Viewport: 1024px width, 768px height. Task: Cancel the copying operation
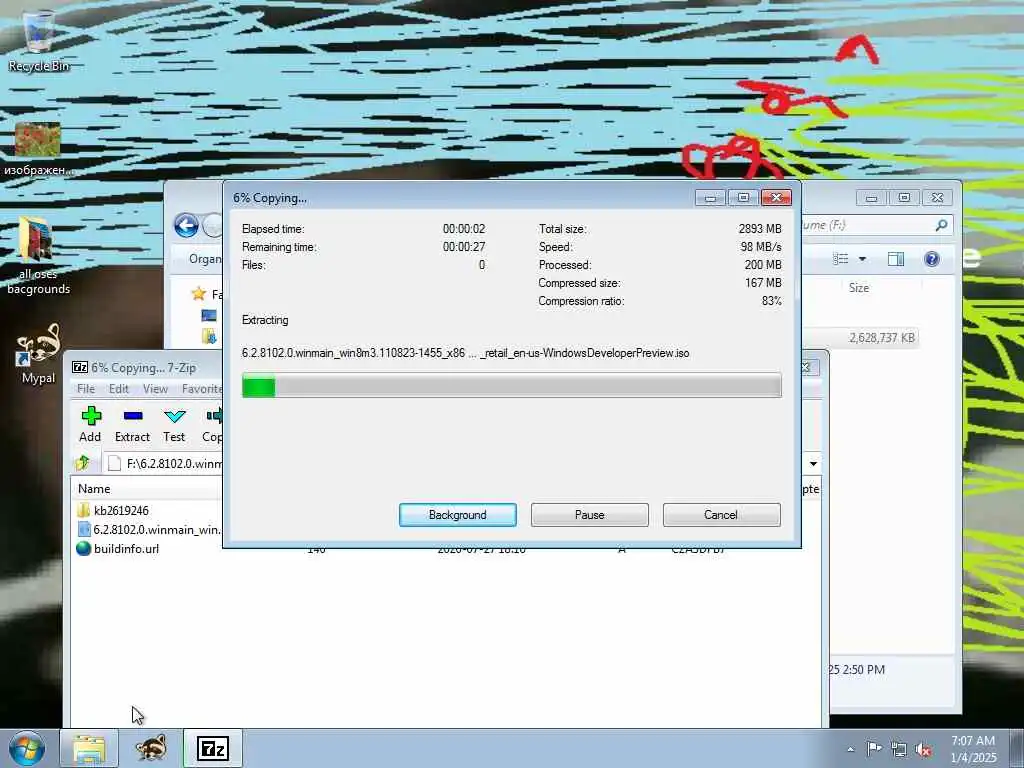[721, 515]
